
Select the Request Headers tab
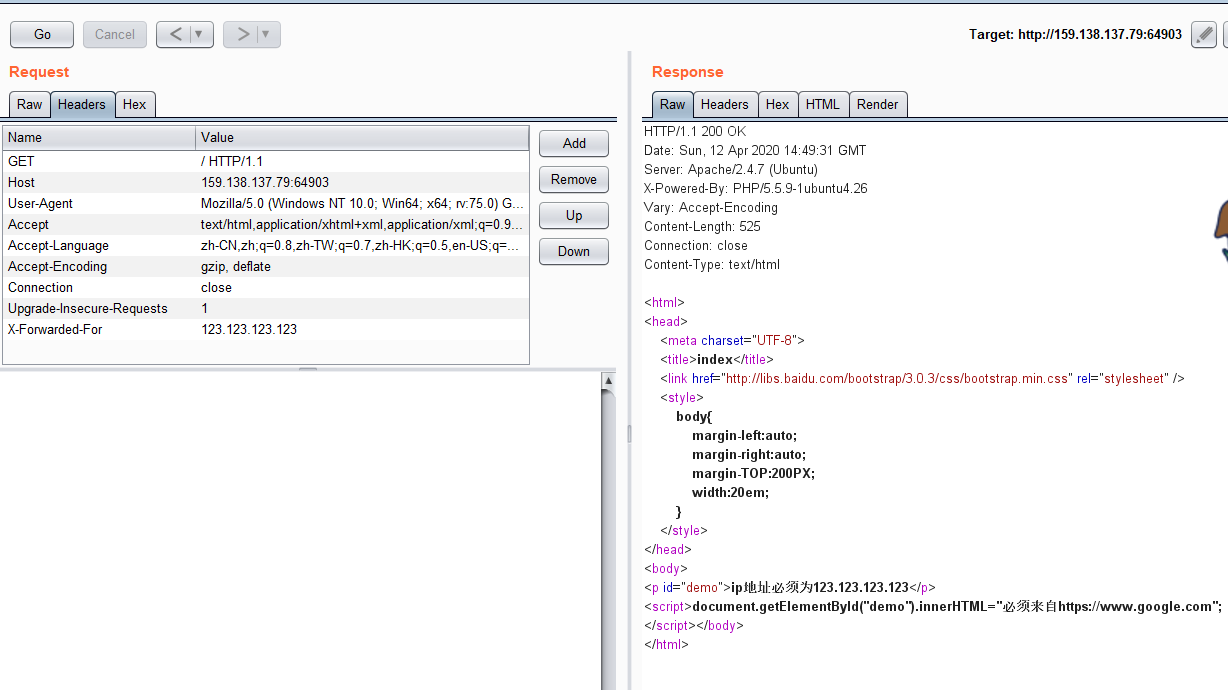82,104
